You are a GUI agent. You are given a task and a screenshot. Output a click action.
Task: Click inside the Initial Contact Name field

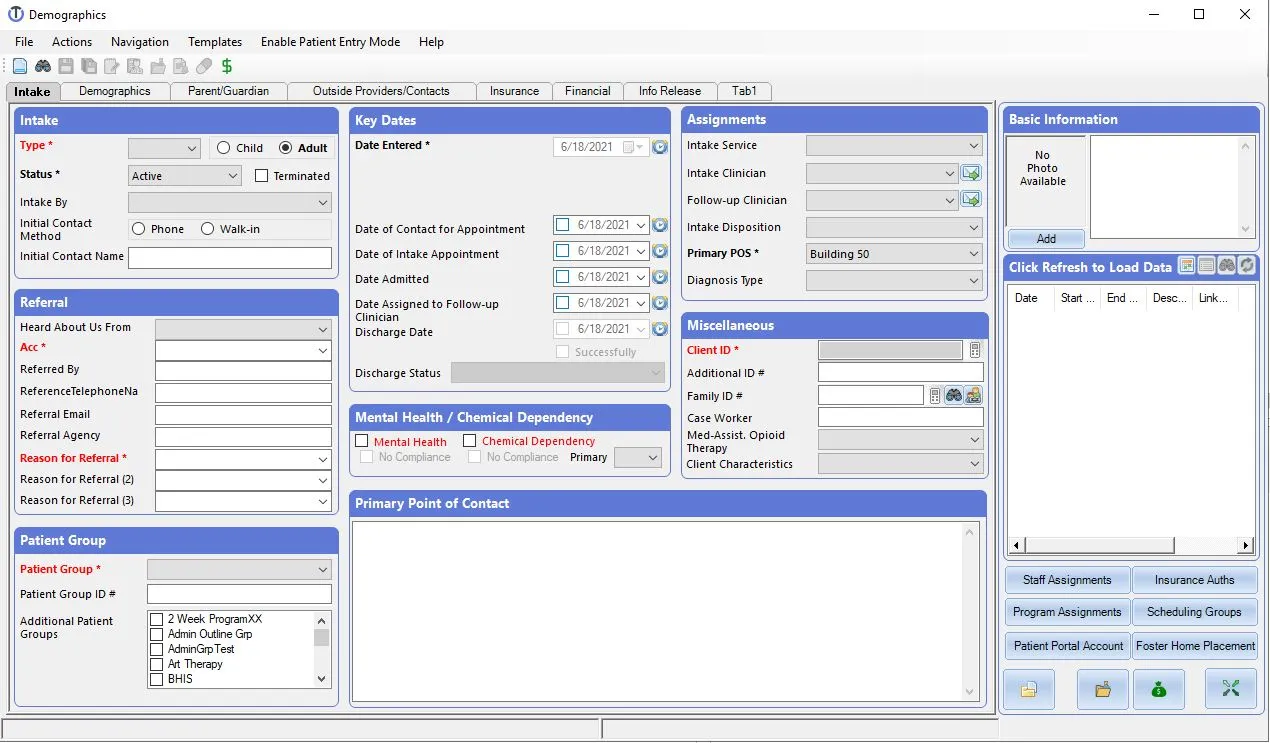coord(230,257)
